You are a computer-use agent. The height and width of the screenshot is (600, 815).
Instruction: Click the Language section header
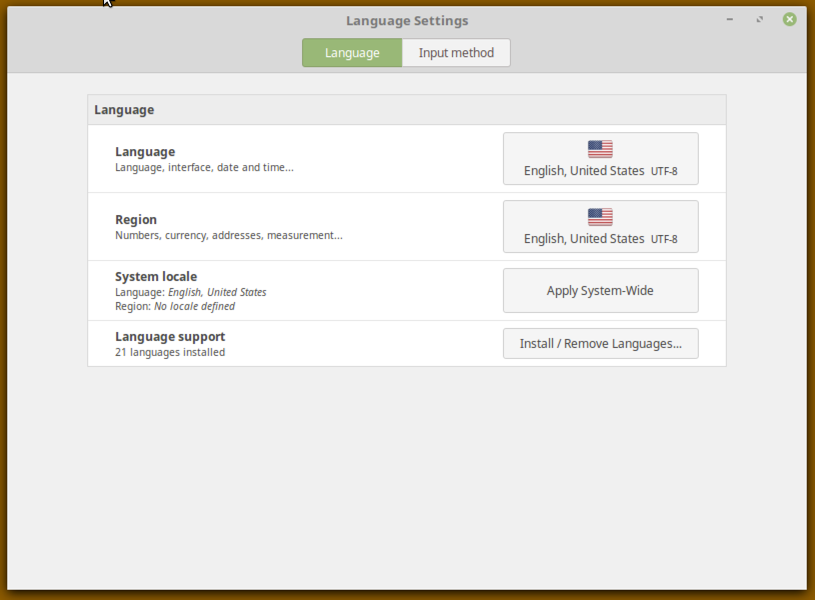pos(124,110)
